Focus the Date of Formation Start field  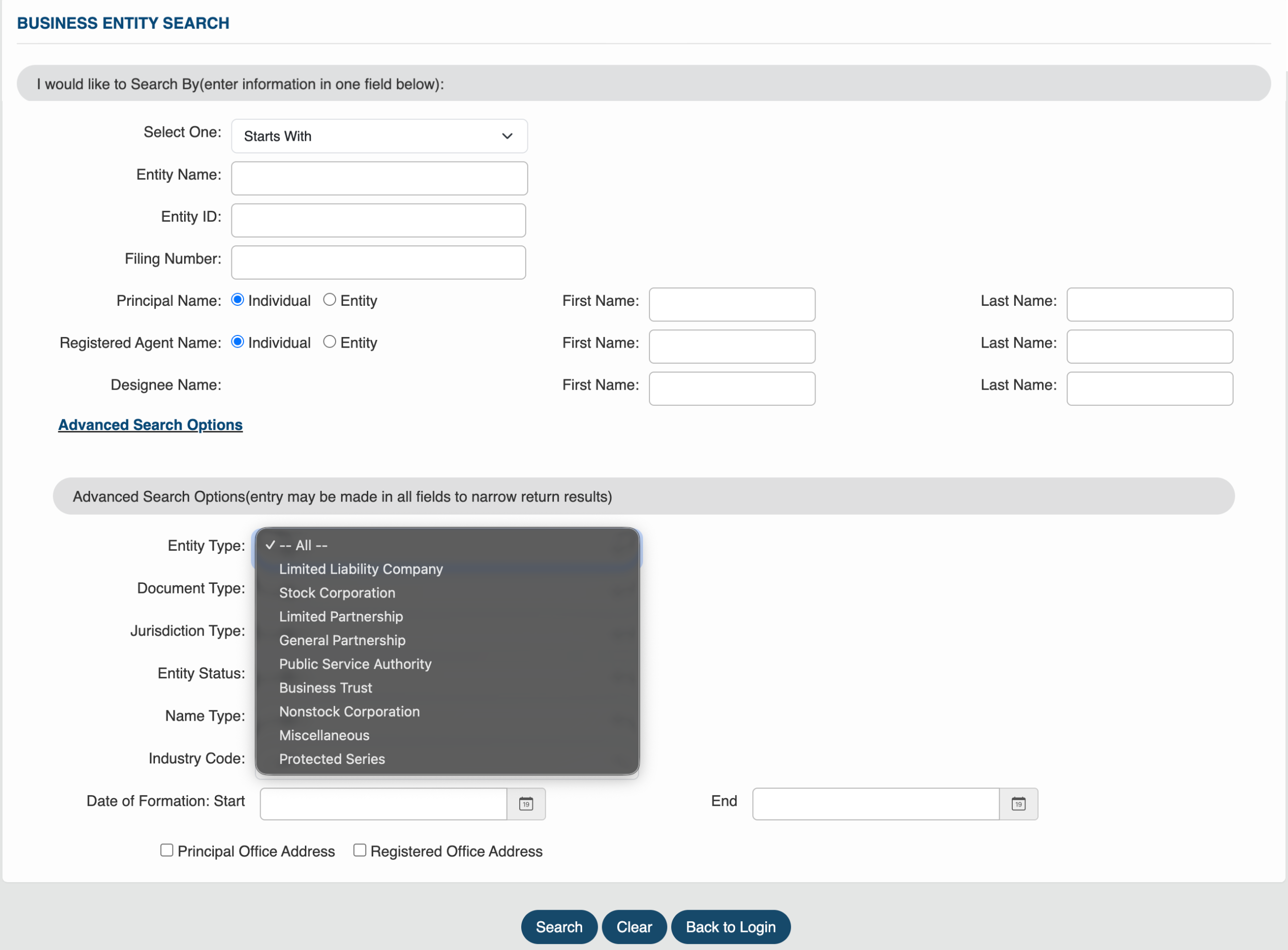[384, 804]
